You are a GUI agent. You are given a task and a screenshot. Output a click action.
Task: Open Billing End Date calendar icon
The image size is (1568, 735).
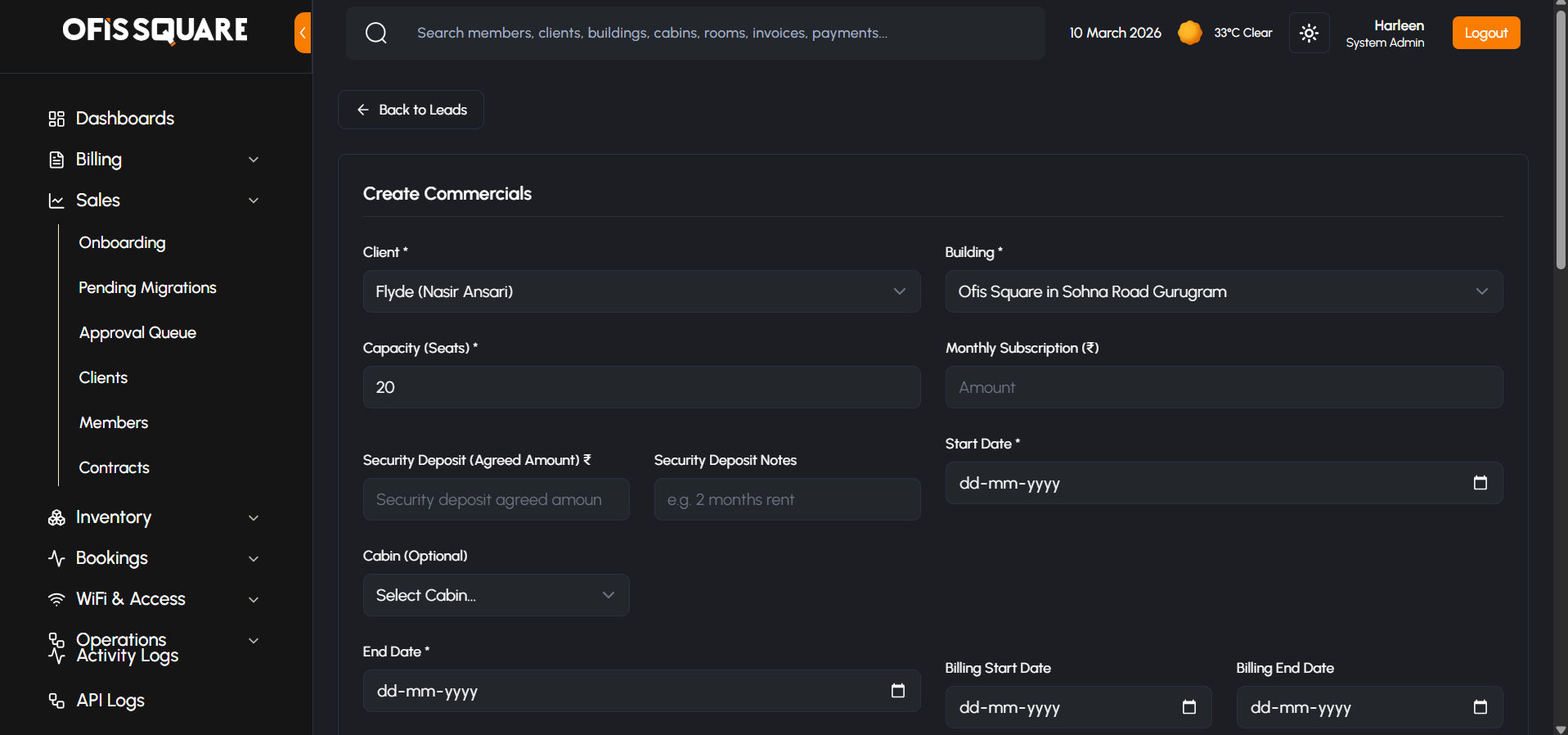[1480, 707]
